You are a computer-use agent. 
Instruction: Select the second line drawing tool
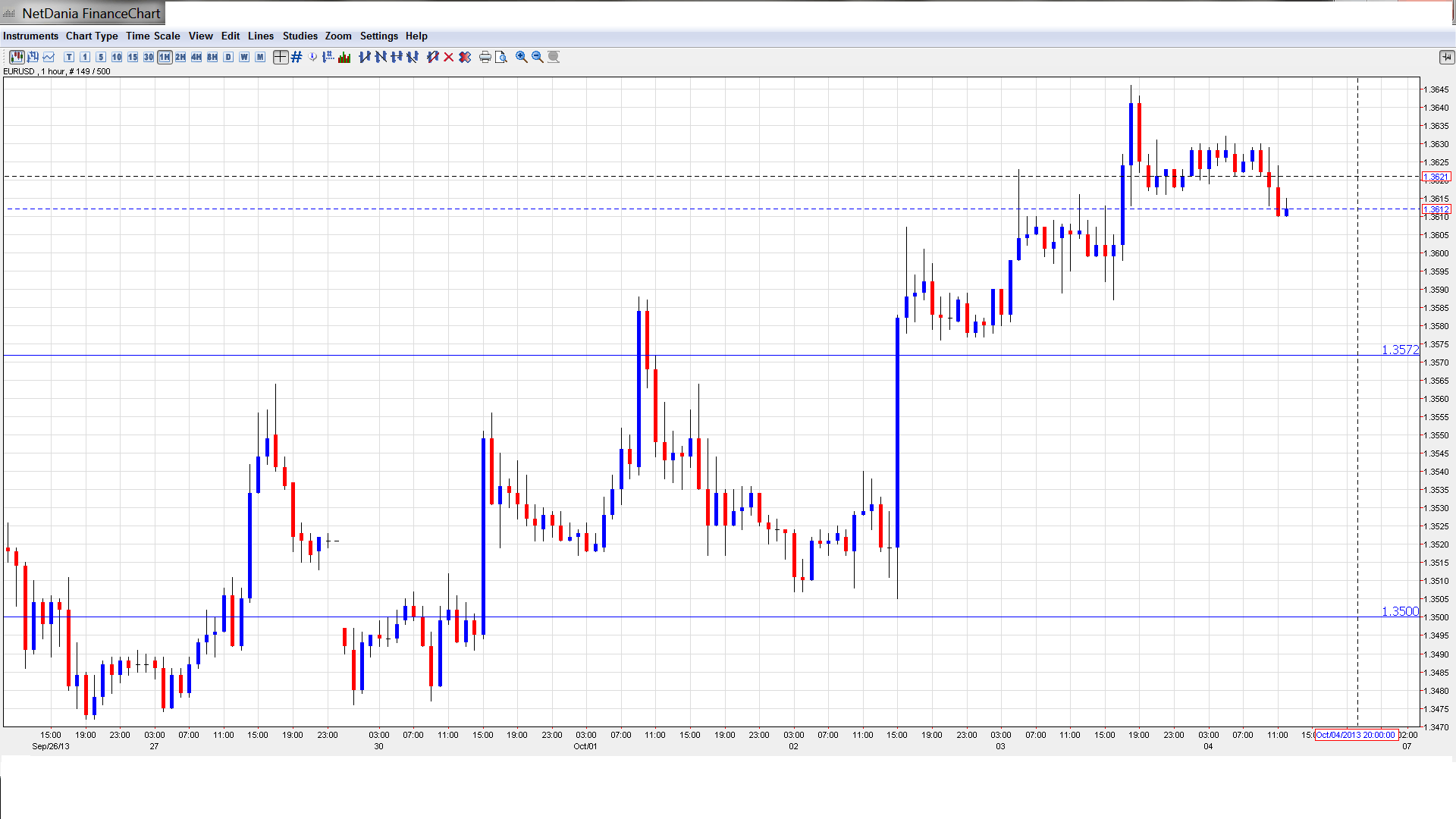[x=381, y=57]
